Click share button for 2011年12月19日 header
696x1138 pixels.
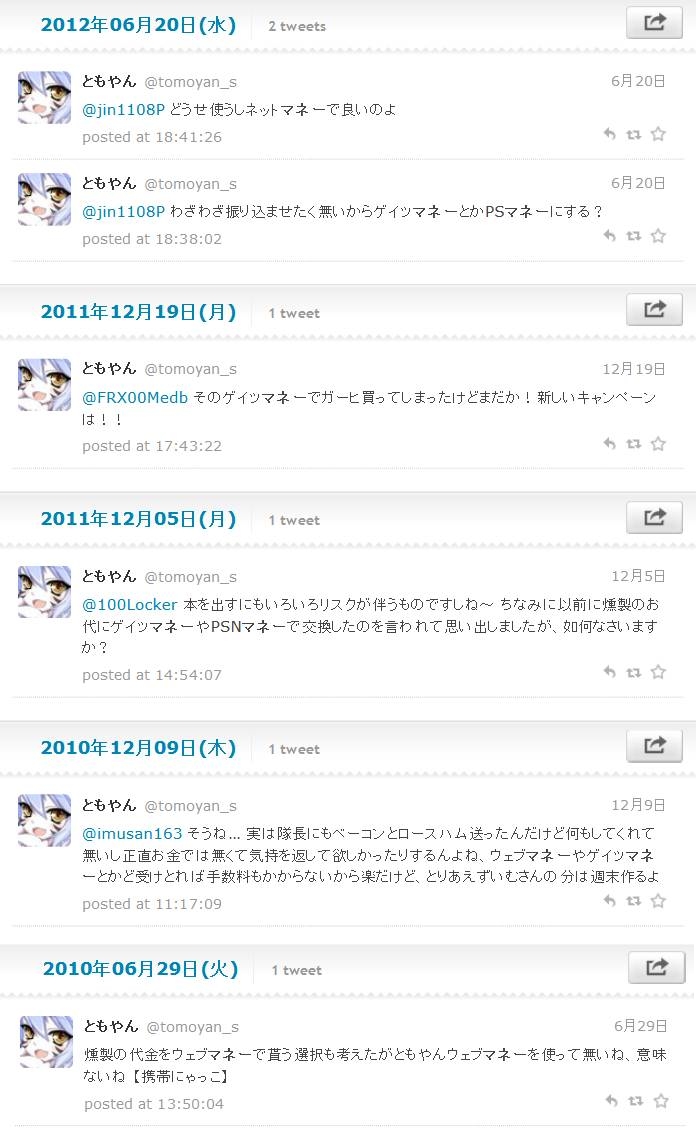(x=654, y=310)
